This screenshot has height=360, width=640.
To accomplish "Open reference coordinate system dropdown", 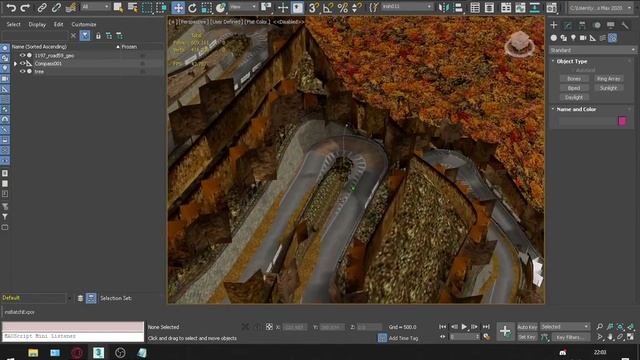I will 243,7.
